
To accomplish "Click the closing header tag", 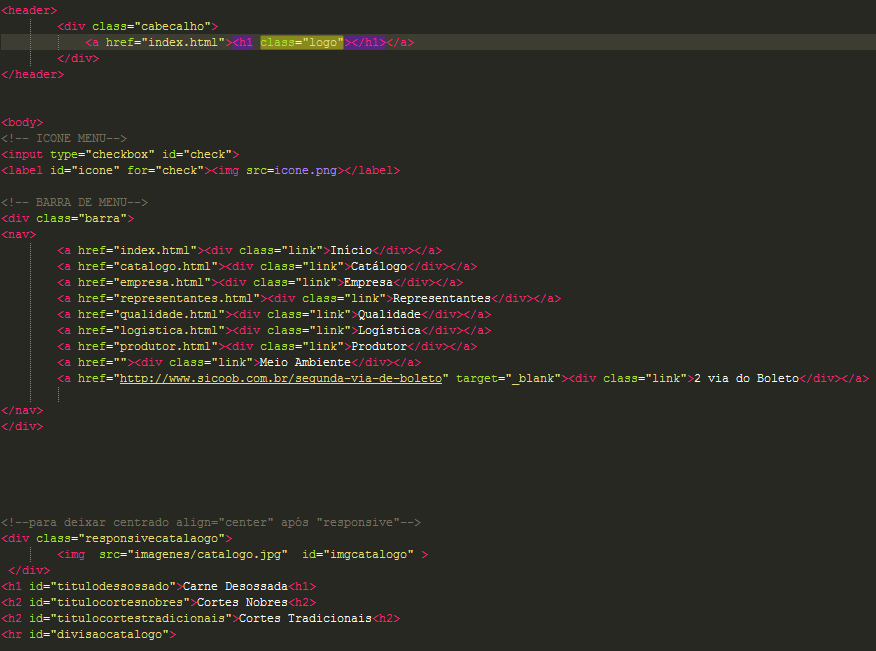I will pos(32,74).
